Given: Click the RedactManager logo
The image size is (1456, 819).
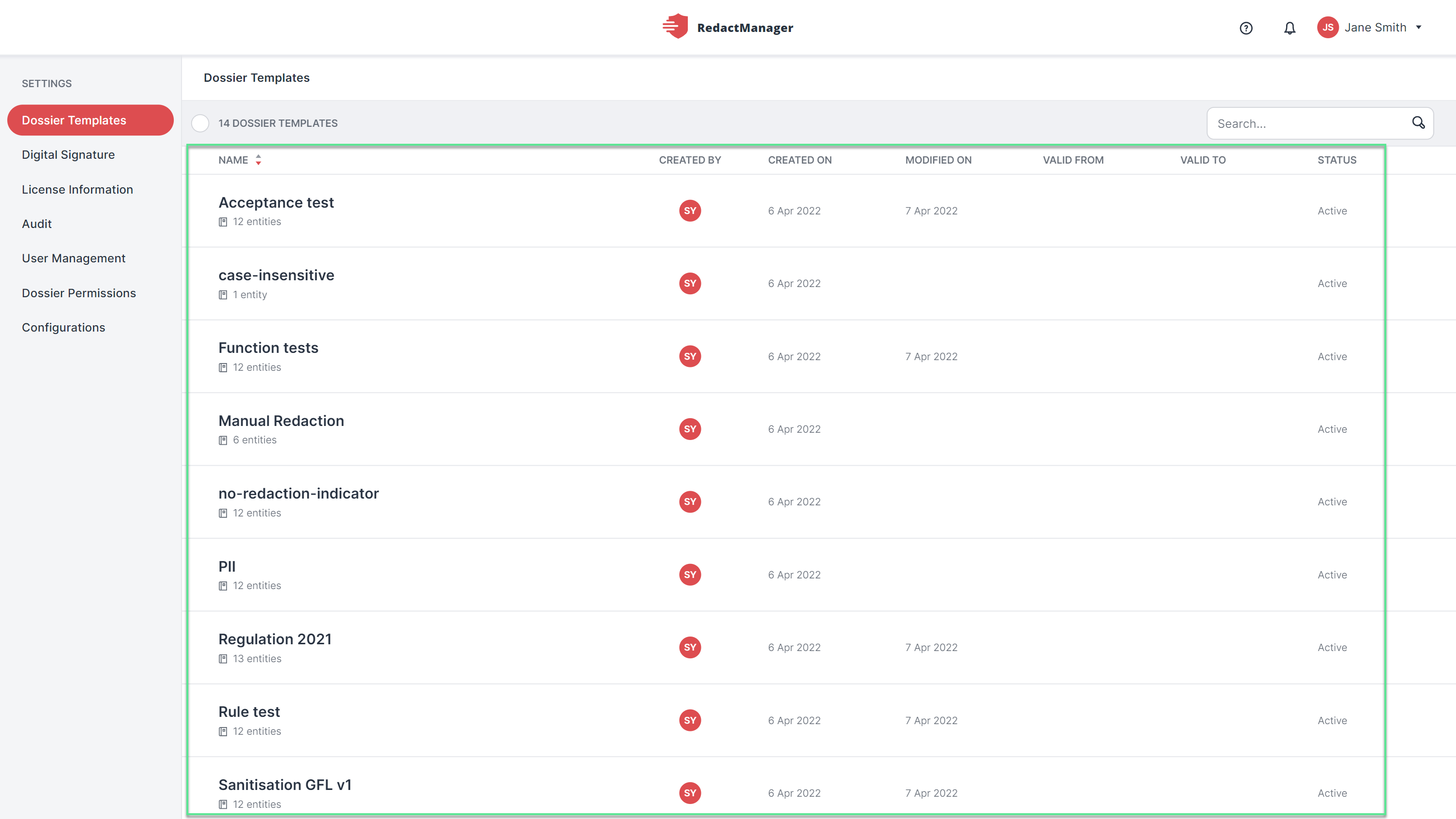Looking at the screenshot, I should (x=728, y=27).
